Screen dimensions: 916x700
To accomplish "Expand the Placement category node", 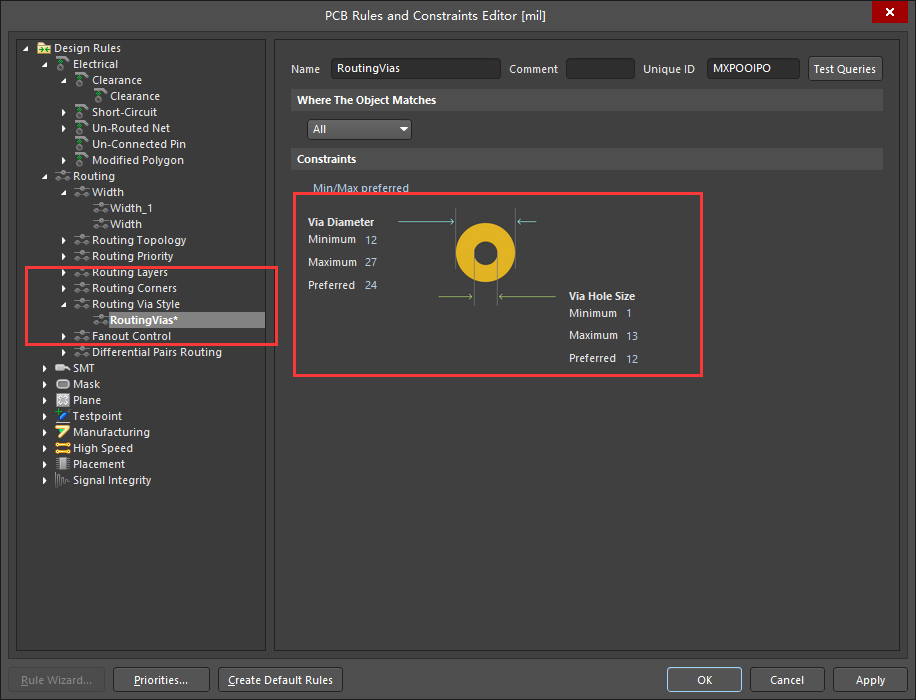I will 45,465.
